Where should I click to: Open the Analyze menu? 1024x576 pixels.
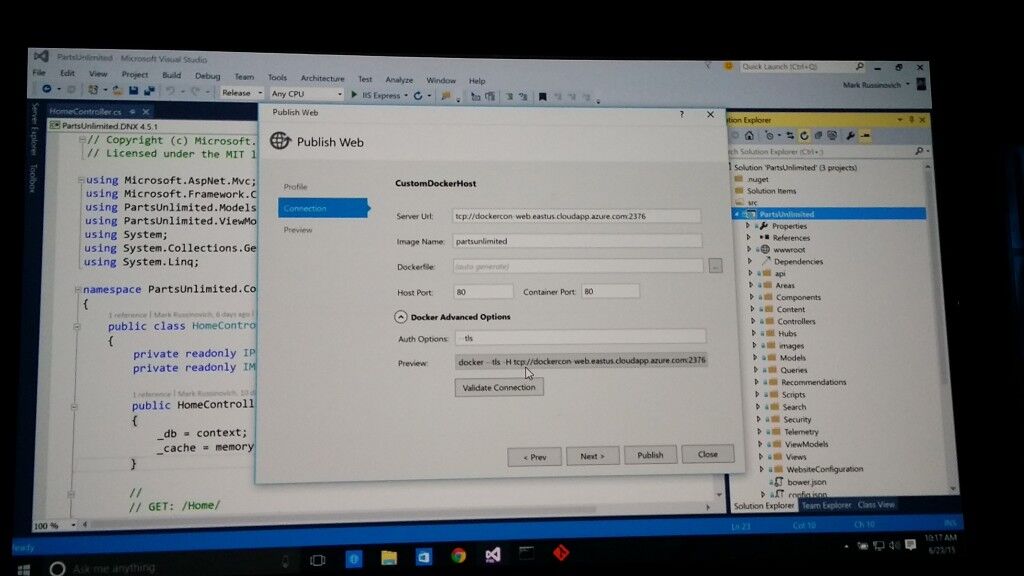tap(399, 80)
